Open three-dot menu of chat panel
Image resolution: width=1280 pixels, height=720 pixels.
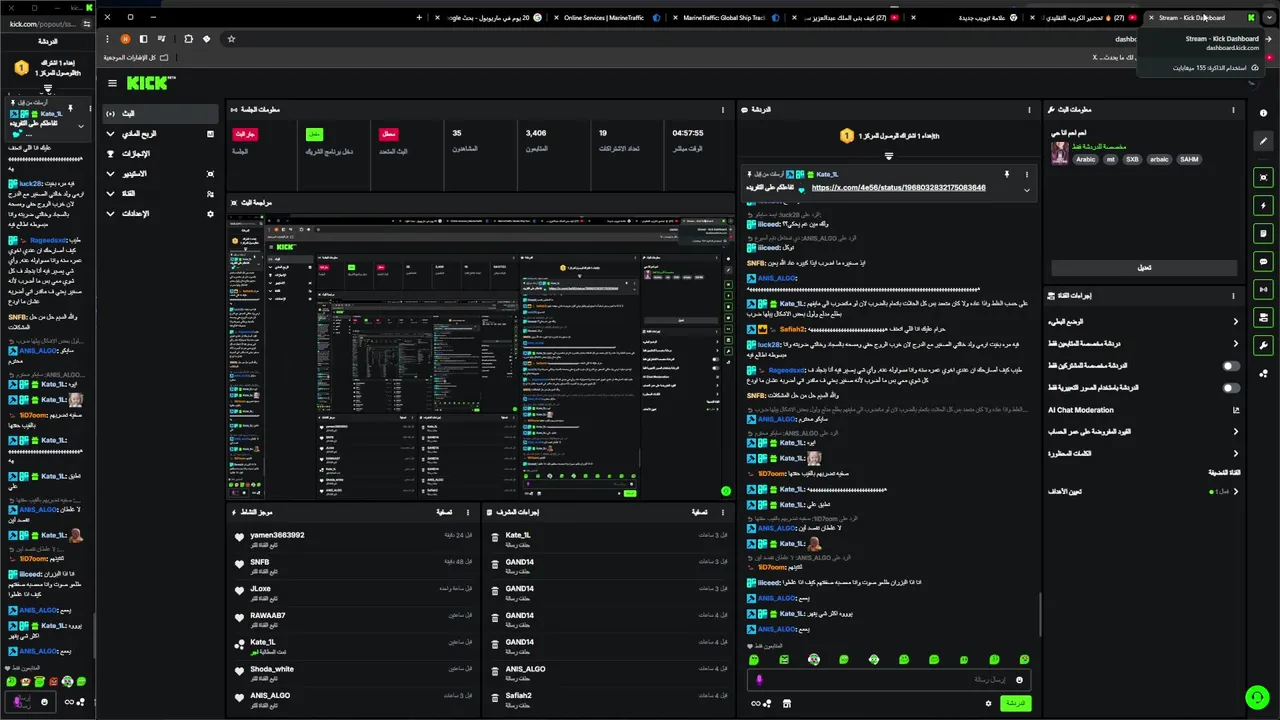(1029, 110)
